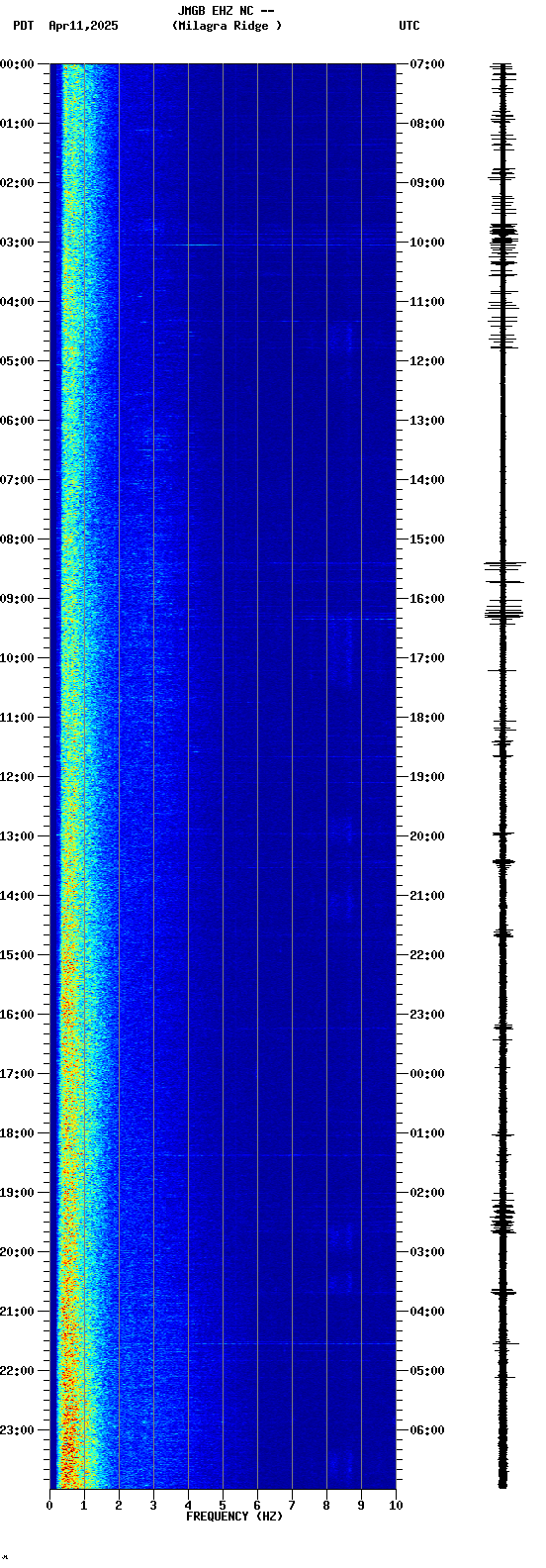The image size is (546, 1568).
Task: Click the frequency axis tick '9'
Action: (361, 1506)
